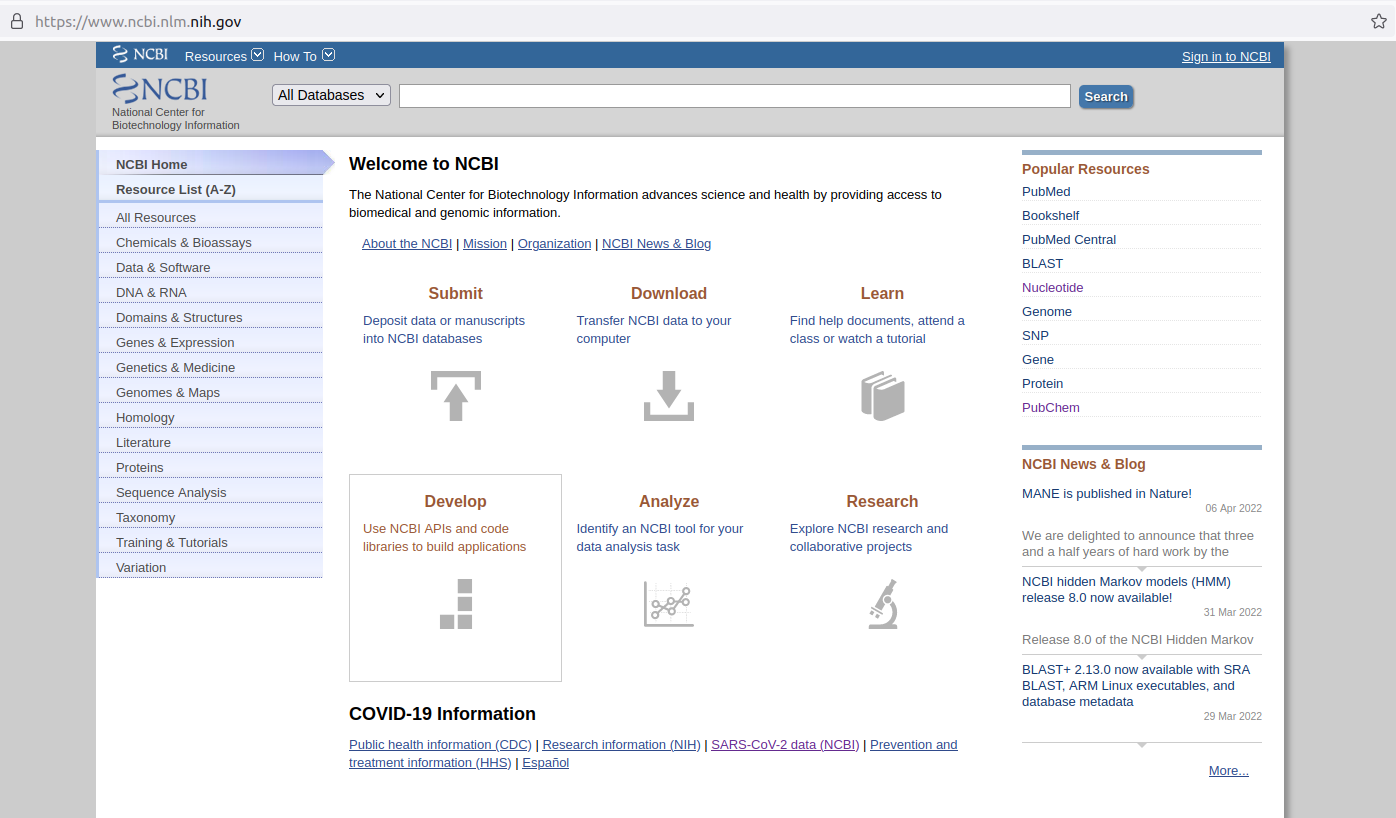This screenshot has width=1396, height=818.
Task: Open Bookshelf from Popular Resources
Action: 1050,215
